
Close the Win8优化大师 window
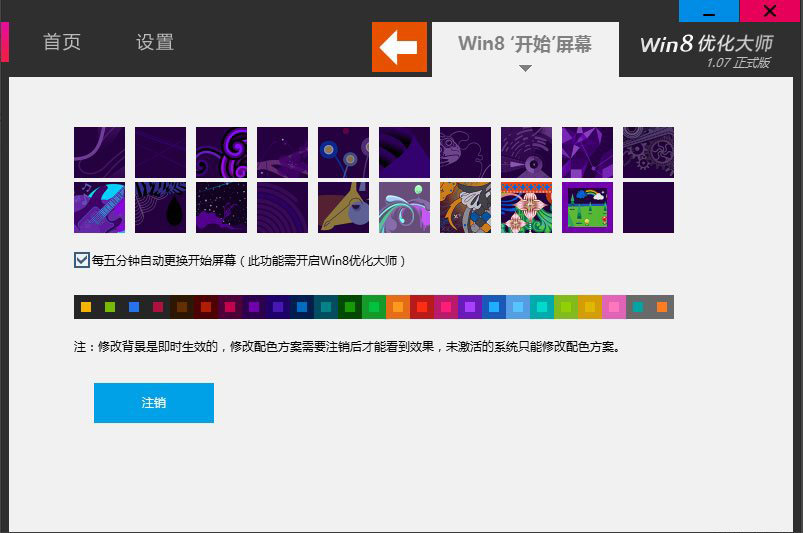pyautogui.click(x=770, y=11)
